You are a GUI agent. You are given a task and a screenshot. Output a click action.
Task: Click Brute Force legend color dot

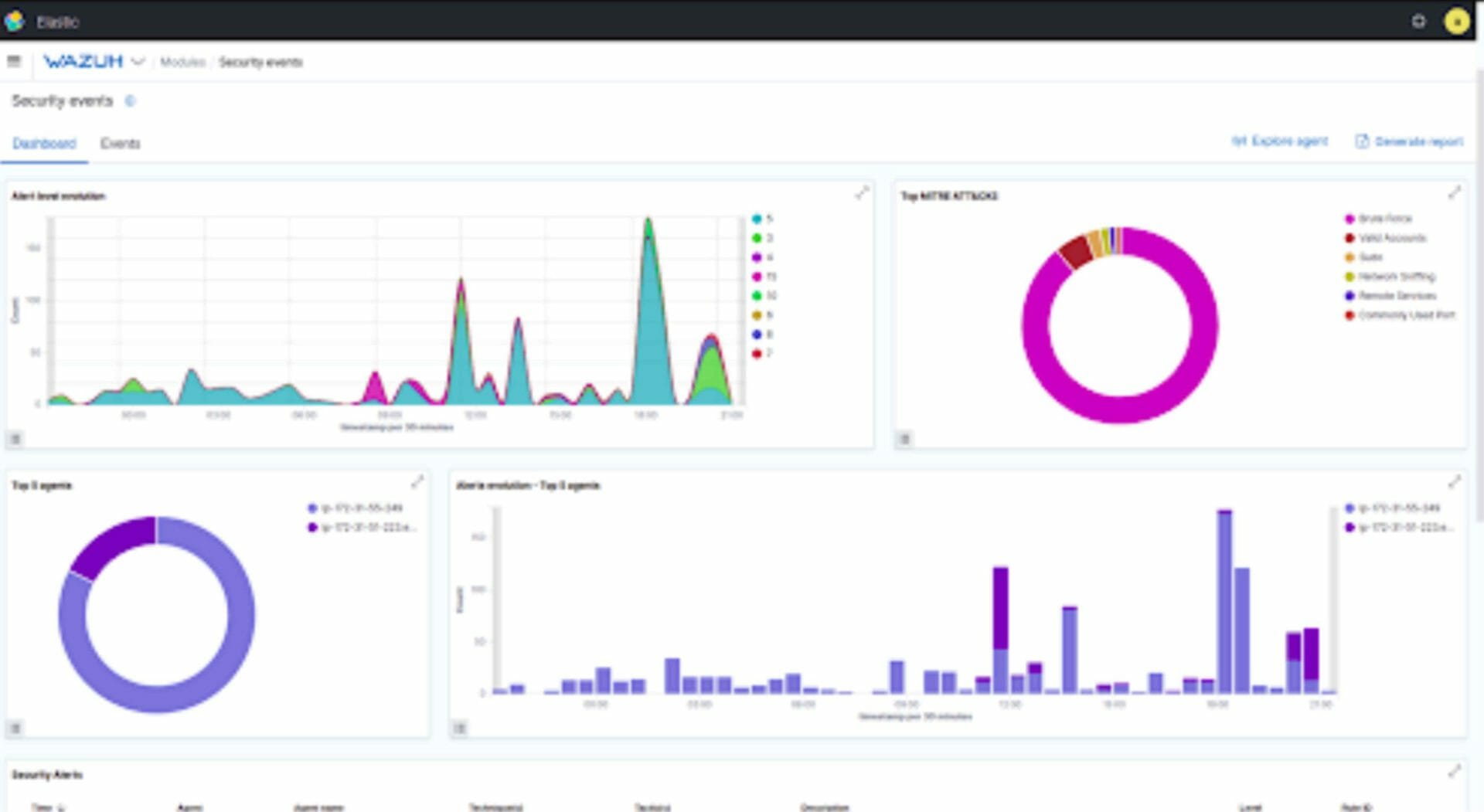tap(1350, 219)
